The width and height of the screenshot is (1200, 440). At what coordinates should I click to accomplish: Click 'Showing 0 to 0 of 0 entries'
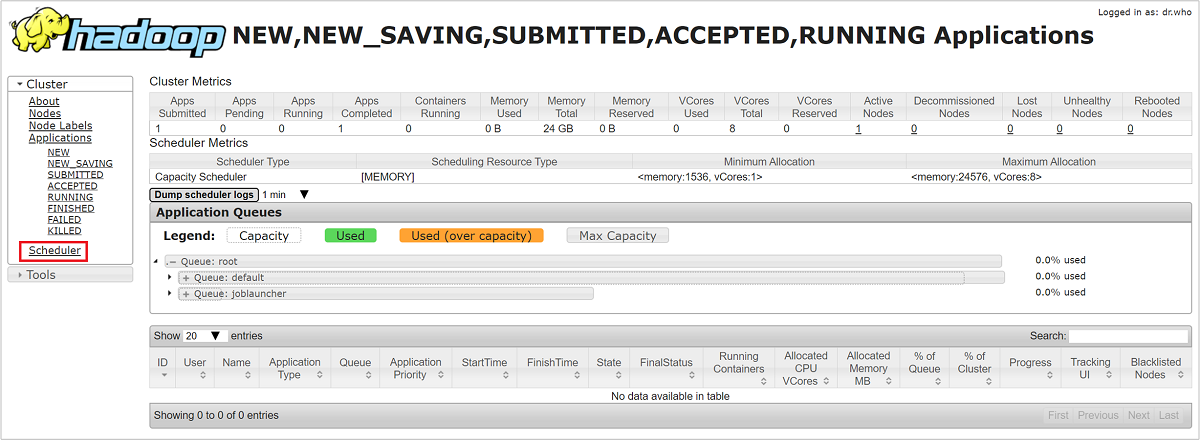coord(217,415)
